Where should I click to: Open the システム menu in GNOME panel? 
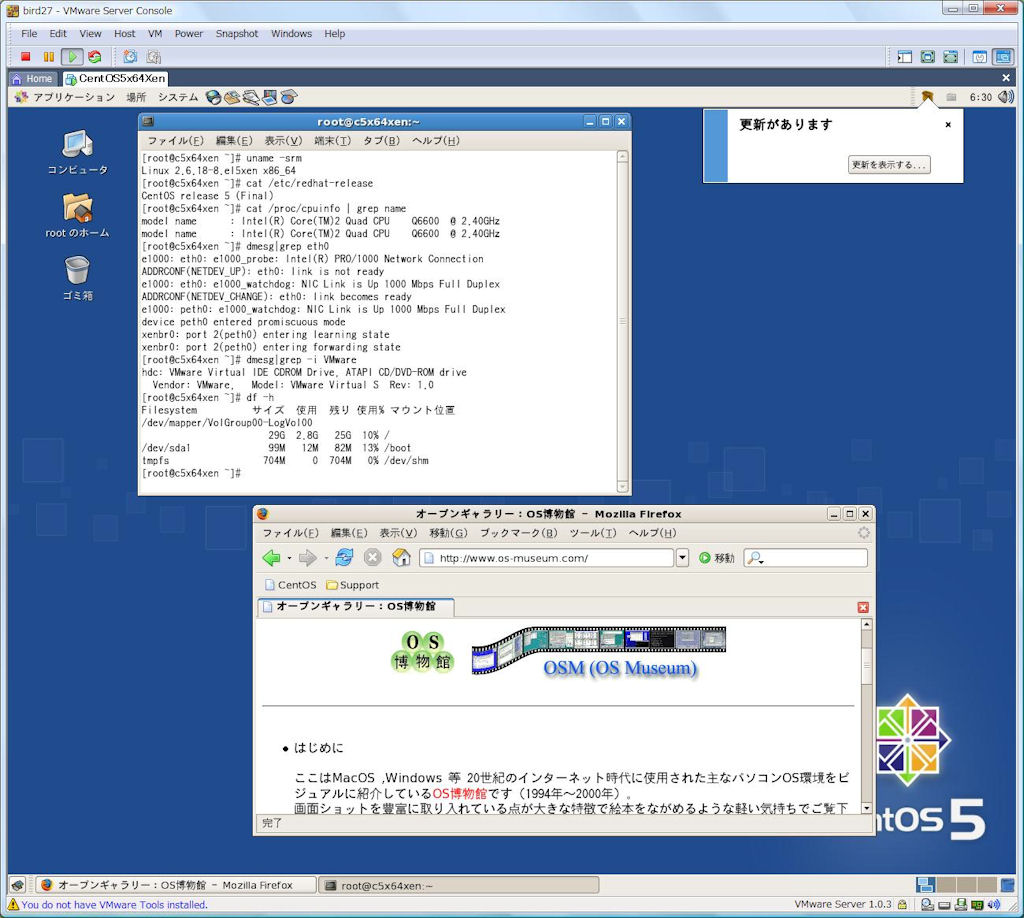(x=178, y=97)
